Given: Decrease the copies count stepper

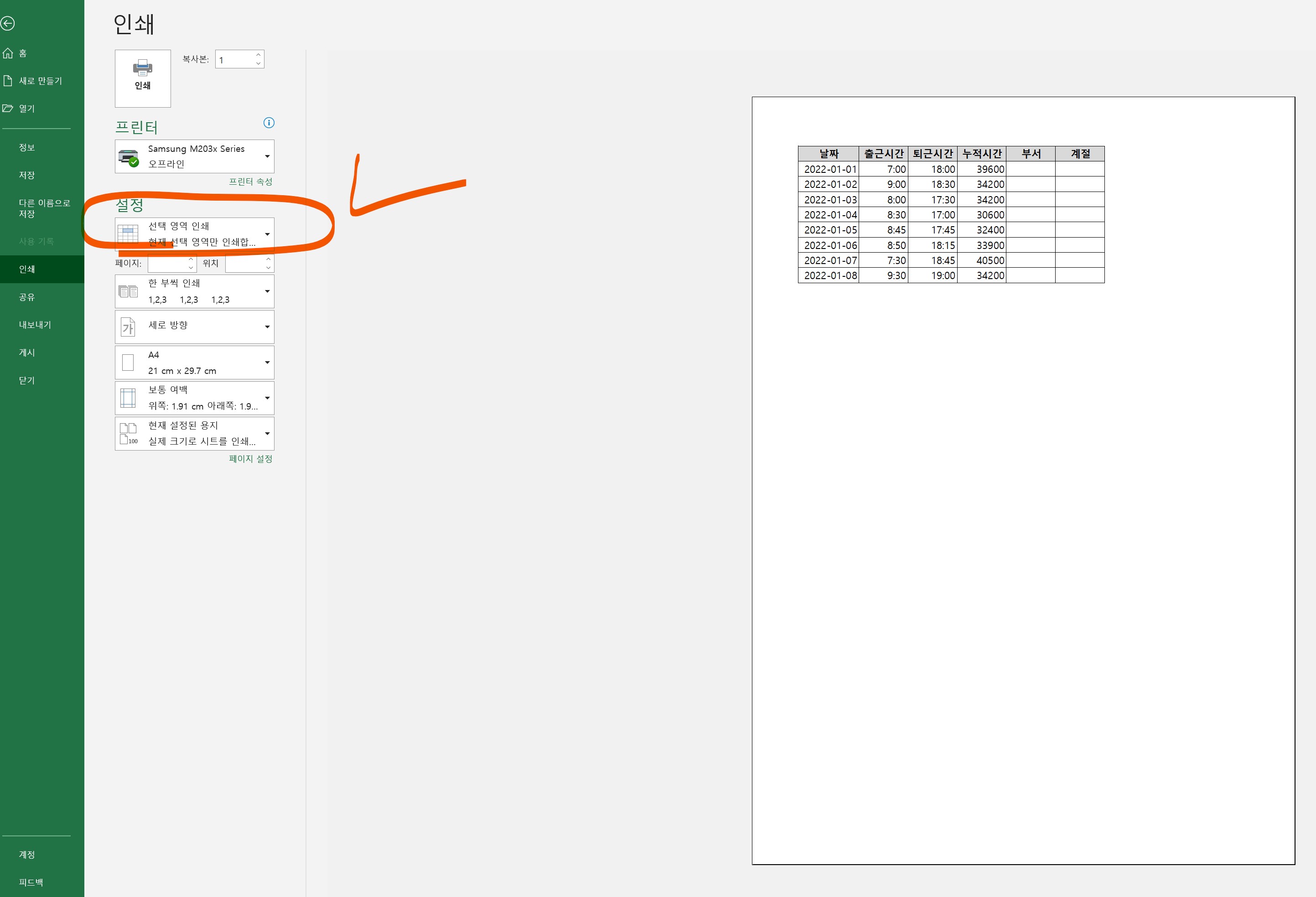Looking at the screenshot, I should click(x=258, y=63).
